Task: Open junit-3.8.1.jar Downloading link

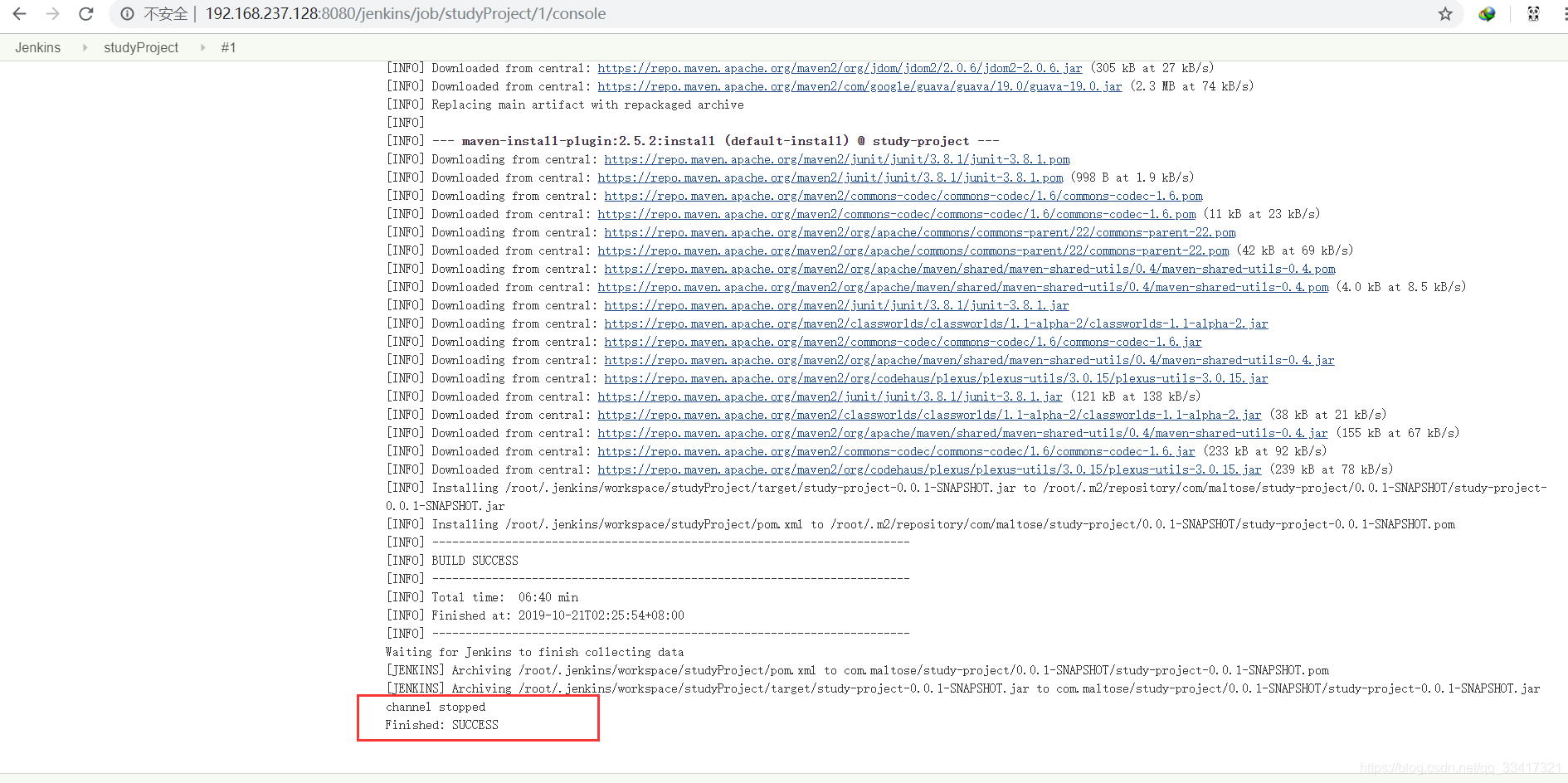Action: pyautogui.click(x=836, y=305)
